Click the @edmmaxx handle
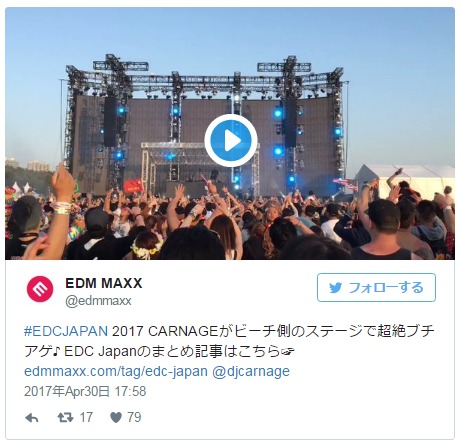The width and height of the screenshot is (461, 447). [98, 301]
